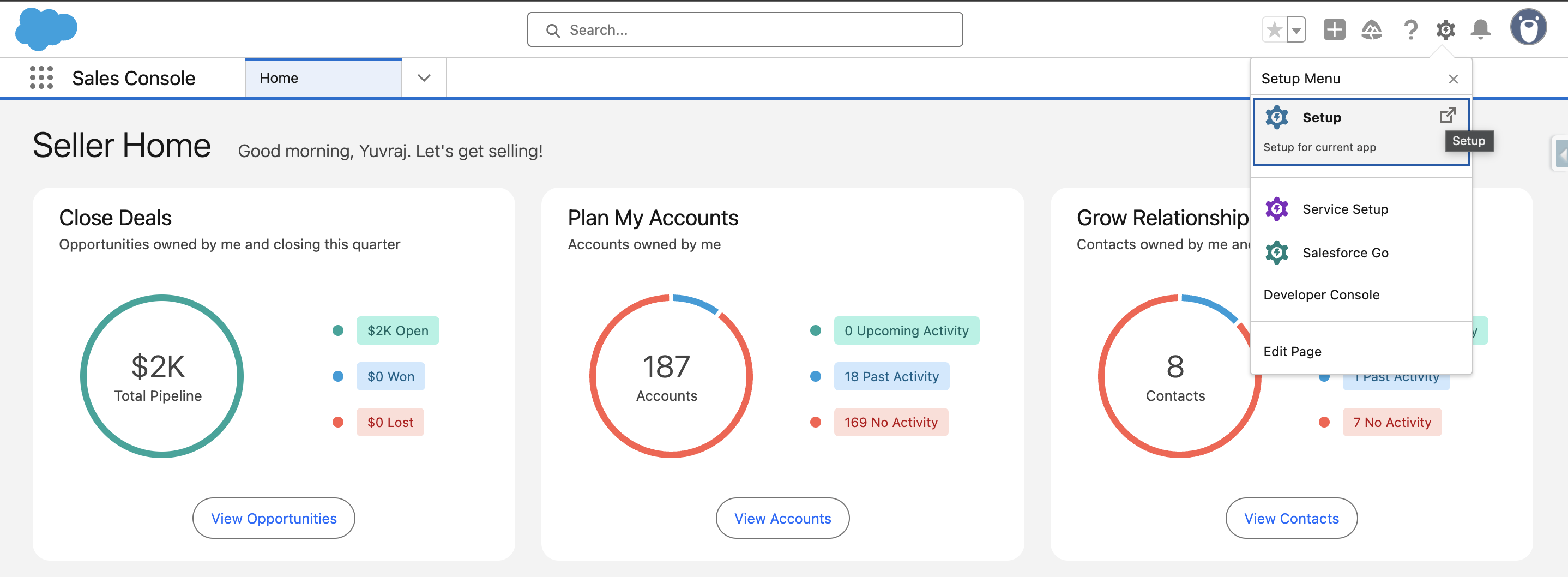Open the Trailhead guidance icon
Screen dimensions: 1568x577
coord(1371,29)
